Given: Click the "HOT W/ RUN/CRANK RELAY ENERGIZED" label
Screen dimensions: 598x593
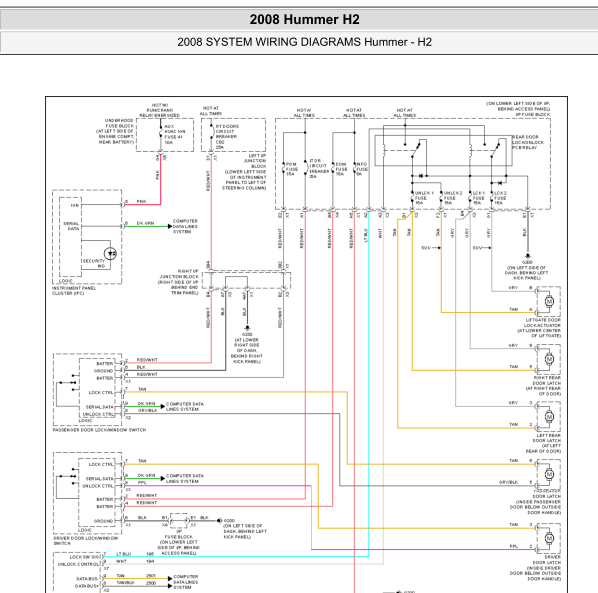Looking at the screenshot, I should point(159,110).
